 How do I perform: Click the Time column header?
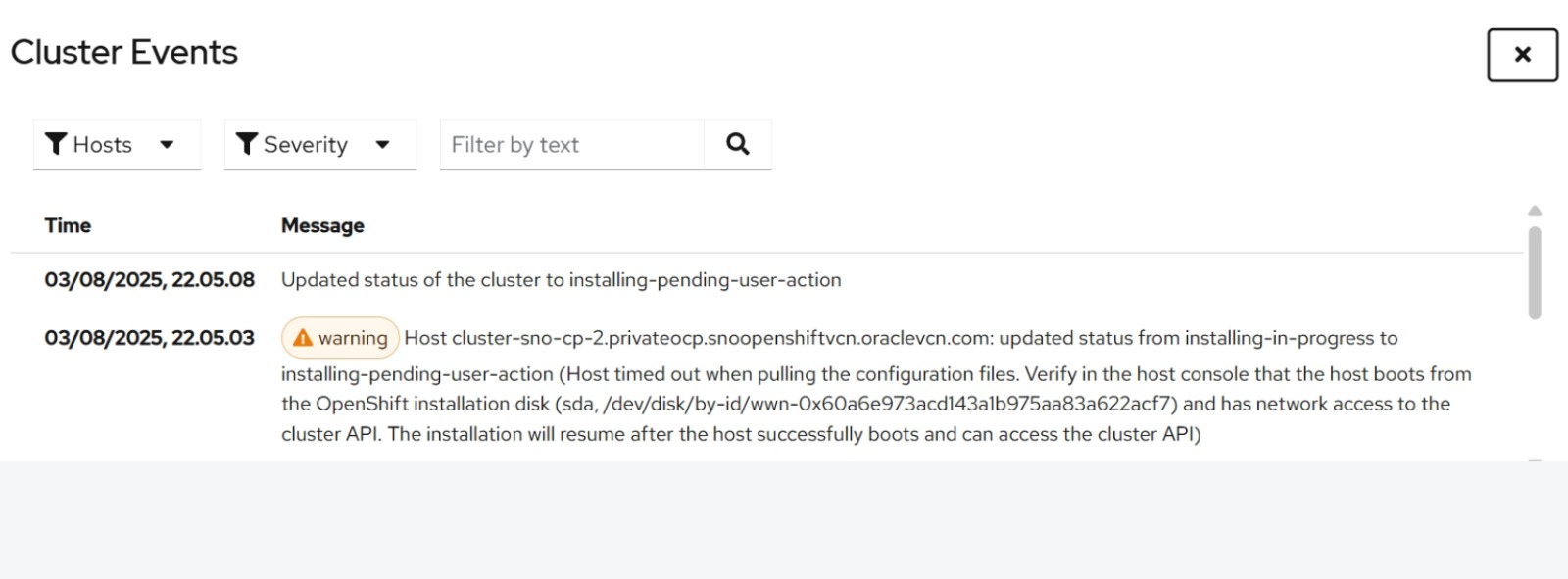(68, 225)
